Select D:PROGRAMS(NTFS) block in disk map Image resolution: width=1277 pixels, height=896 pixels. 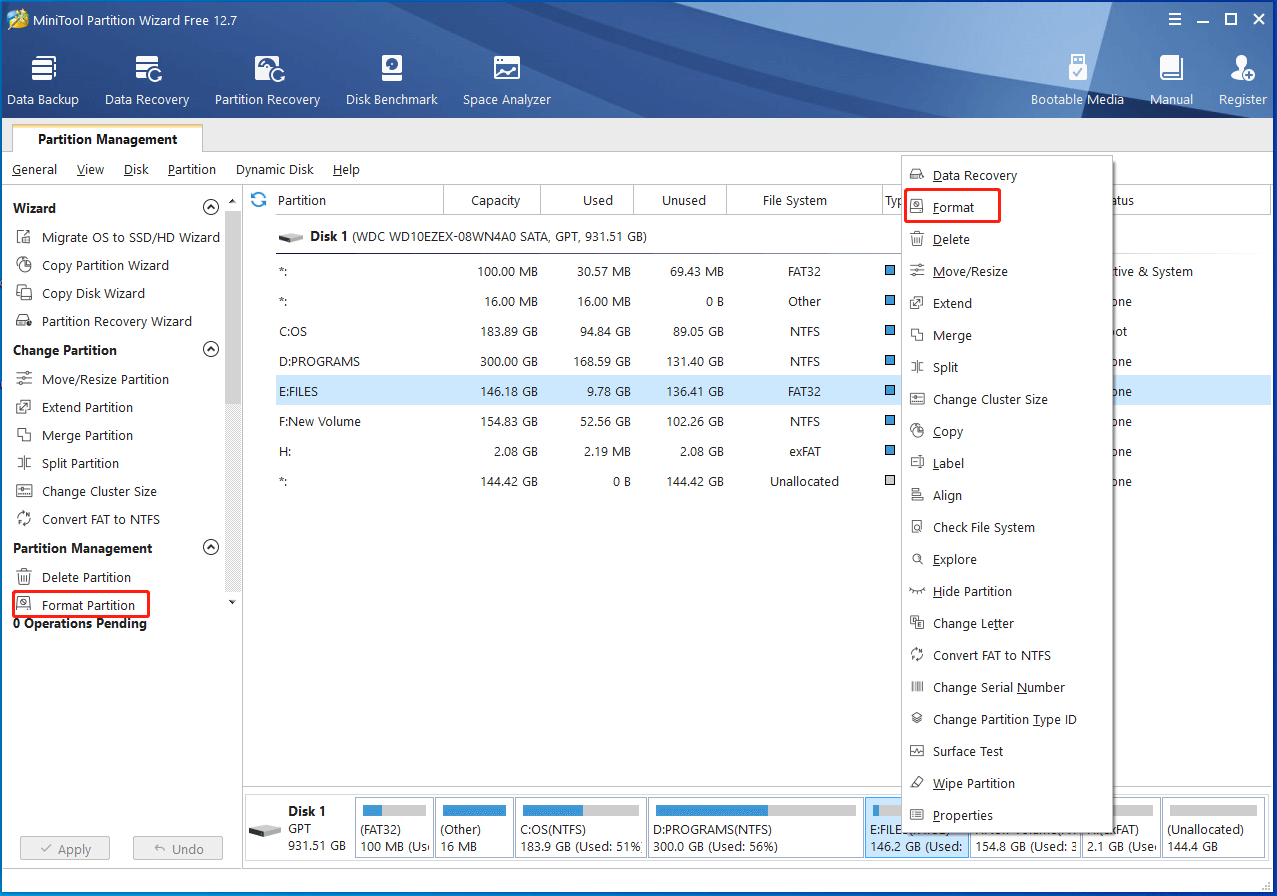[755, 827]
